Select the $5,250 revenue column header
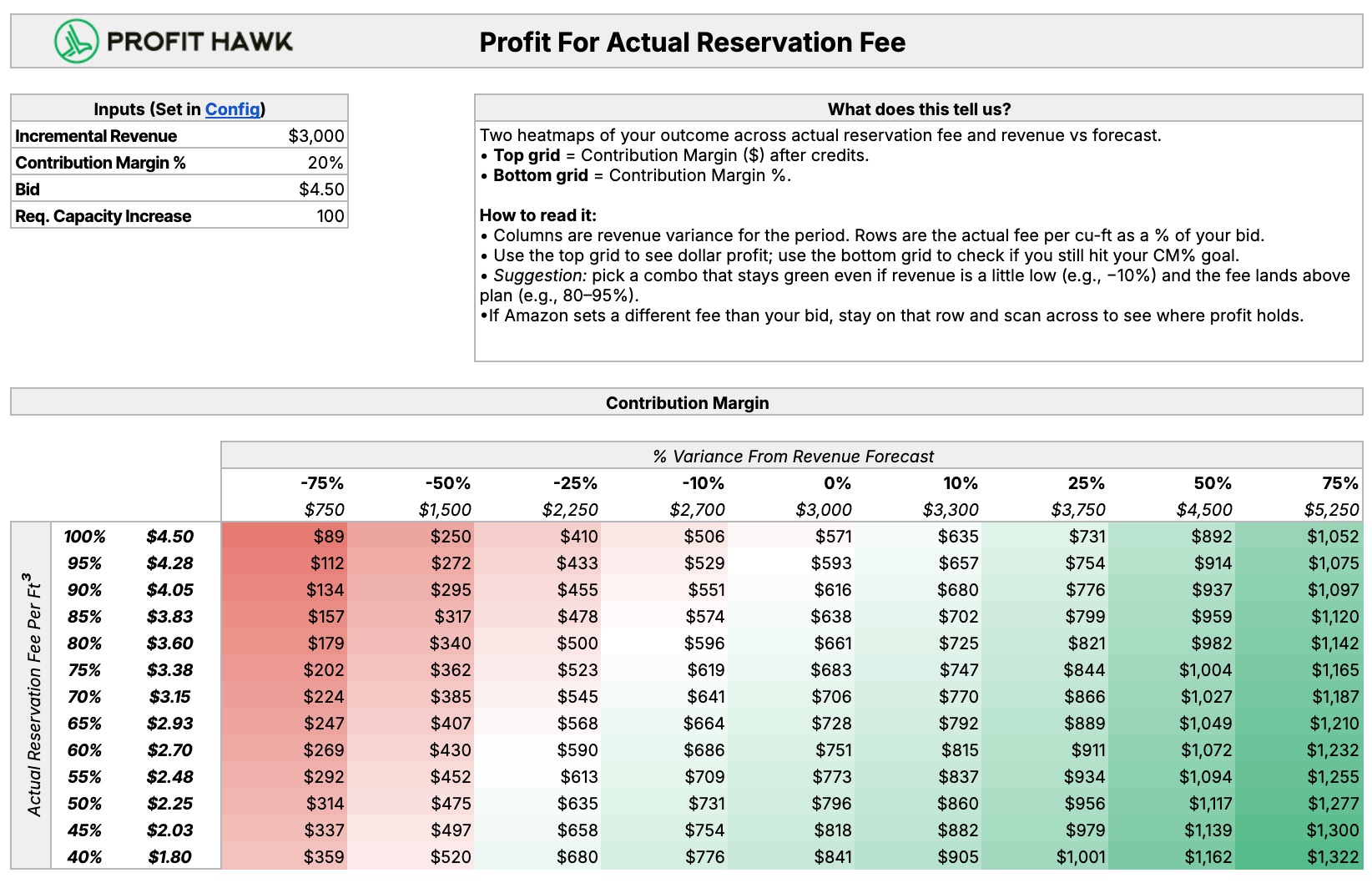 tap(1331, 510)
